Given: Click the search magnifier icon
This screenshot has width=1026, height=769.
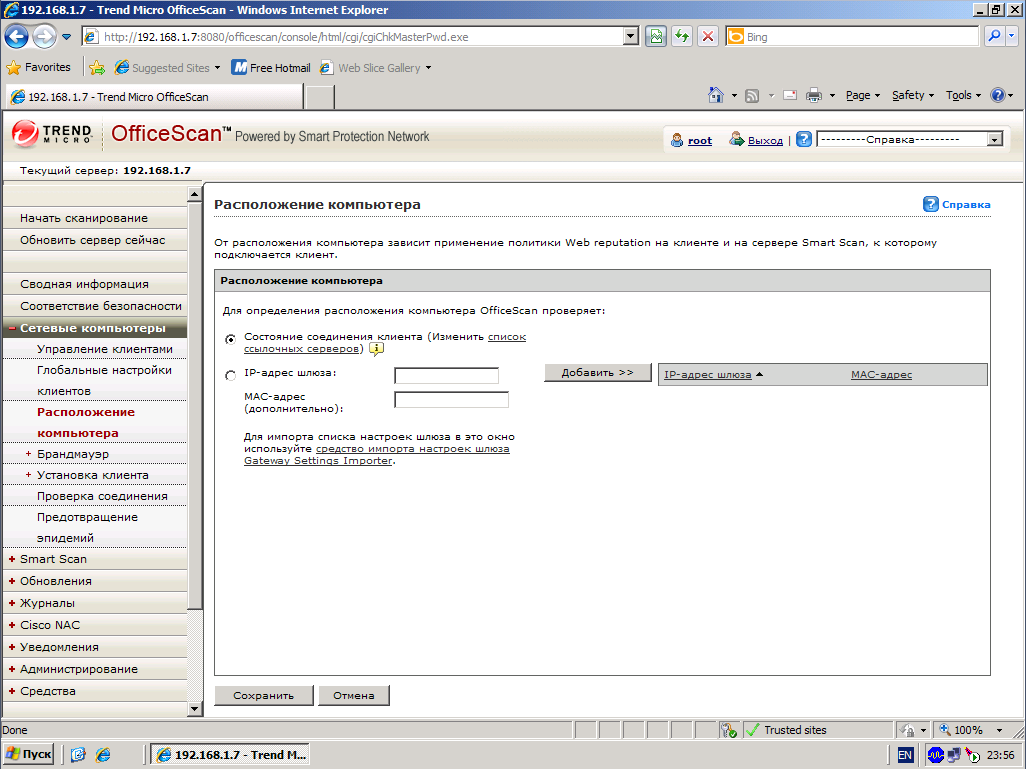Looking at the screenshot, I should coord(995,37).
